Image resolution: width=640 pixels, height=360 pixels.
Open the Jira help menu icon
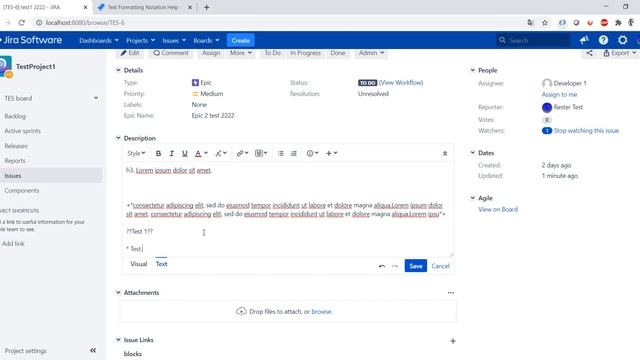(603, 40)
